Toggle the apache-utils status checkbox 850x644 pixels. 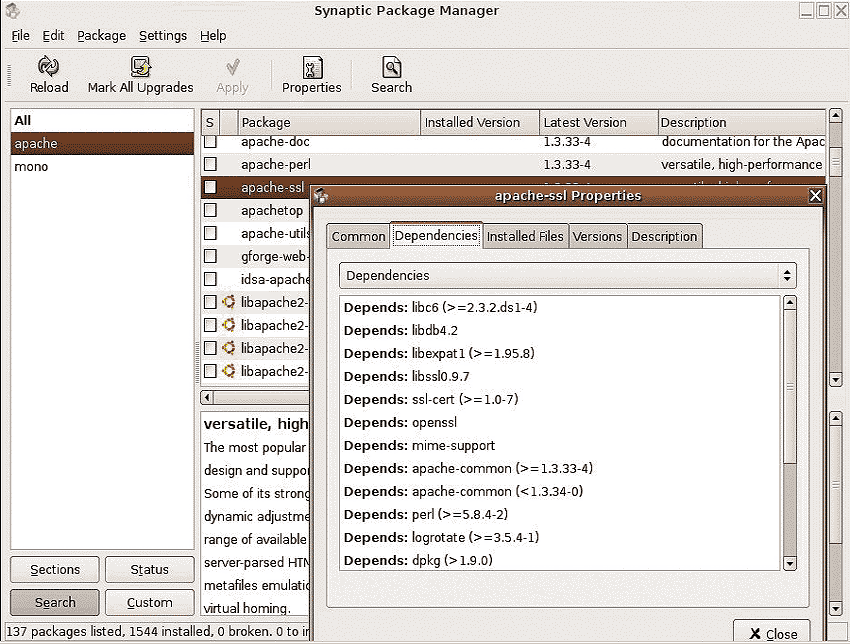click(x=210, y=233)
